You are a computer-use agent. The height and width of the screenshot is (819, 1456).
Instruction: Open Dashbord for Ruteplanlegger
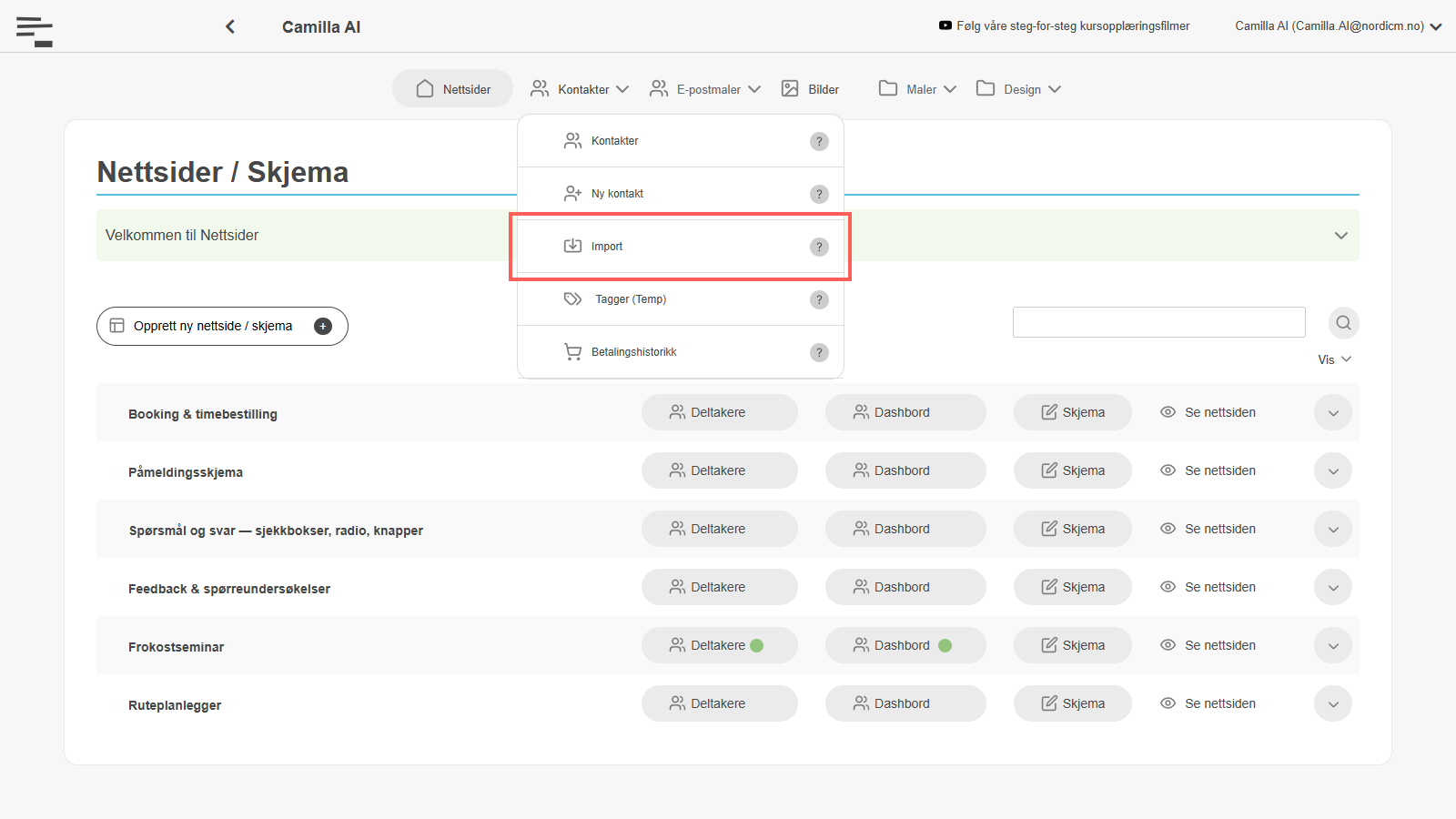point(905,703)
